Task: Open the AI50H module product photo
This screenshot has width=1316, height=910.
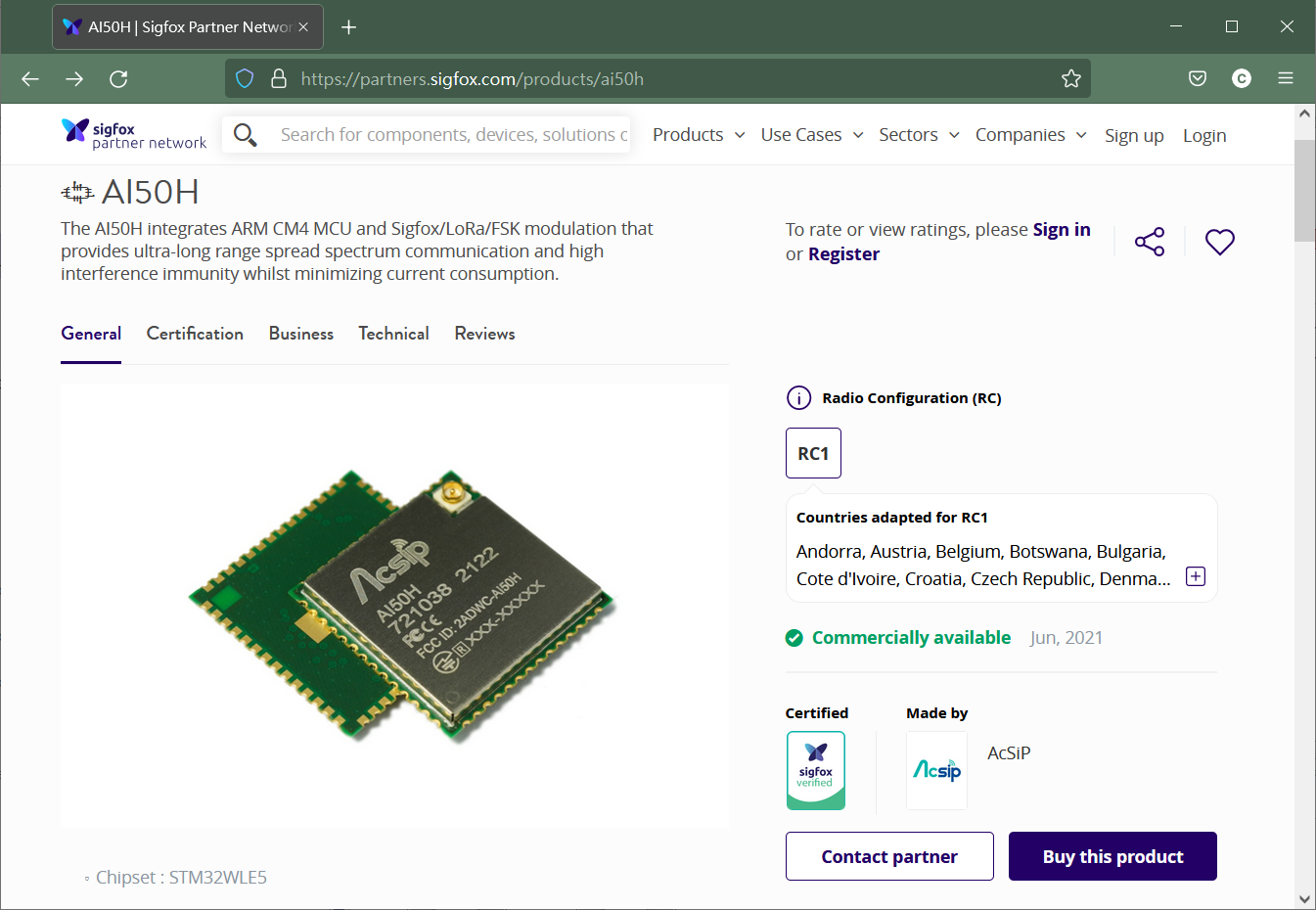Action: (394, 606)
